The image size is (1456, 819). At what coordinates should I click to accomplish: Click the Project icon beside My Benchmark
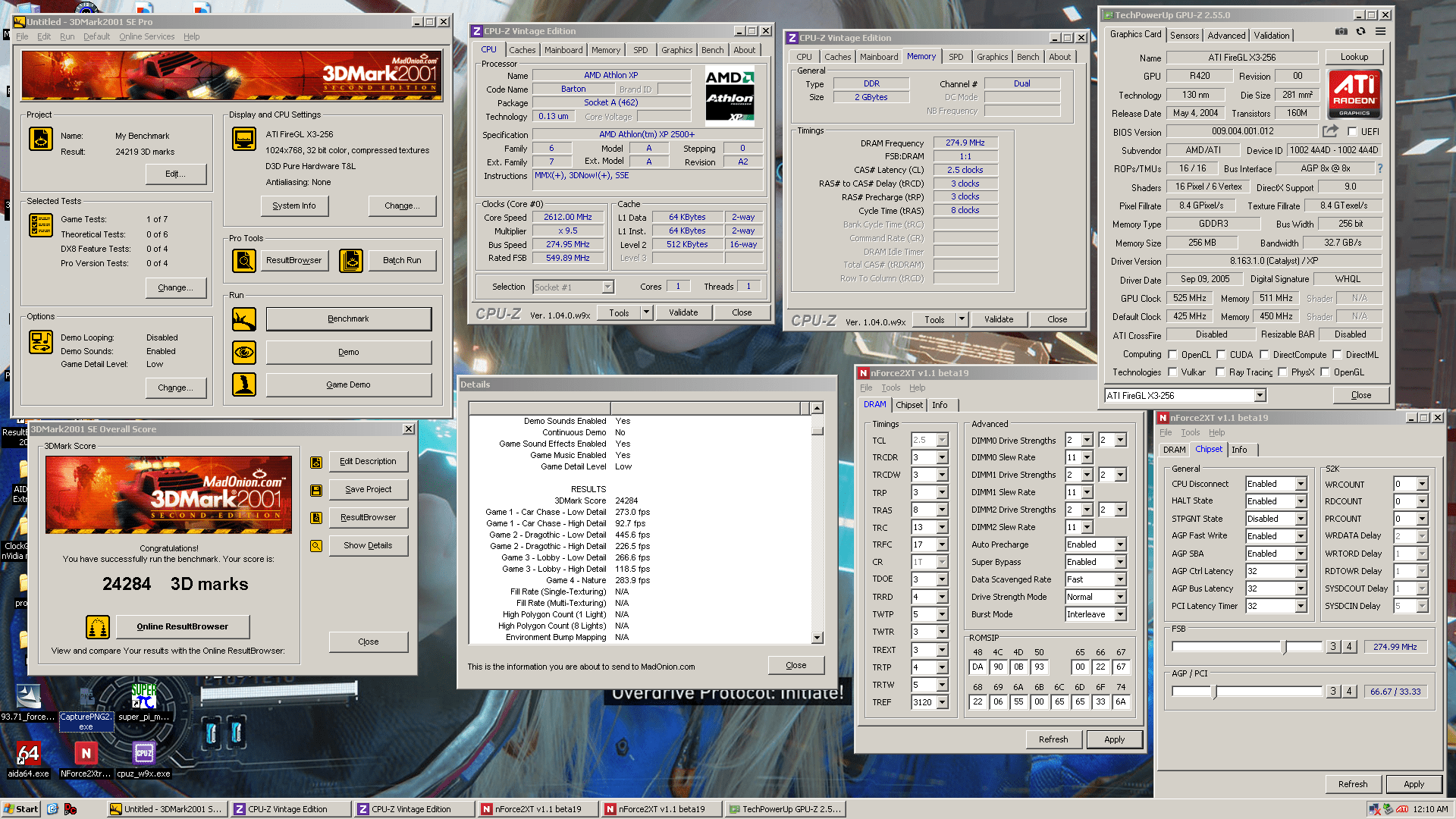point(41,139)
